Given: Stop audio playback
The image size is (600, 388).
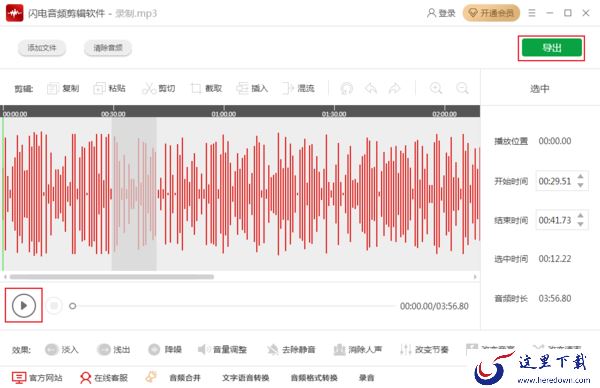Looking at the screenshot, I should pos(54,305).
